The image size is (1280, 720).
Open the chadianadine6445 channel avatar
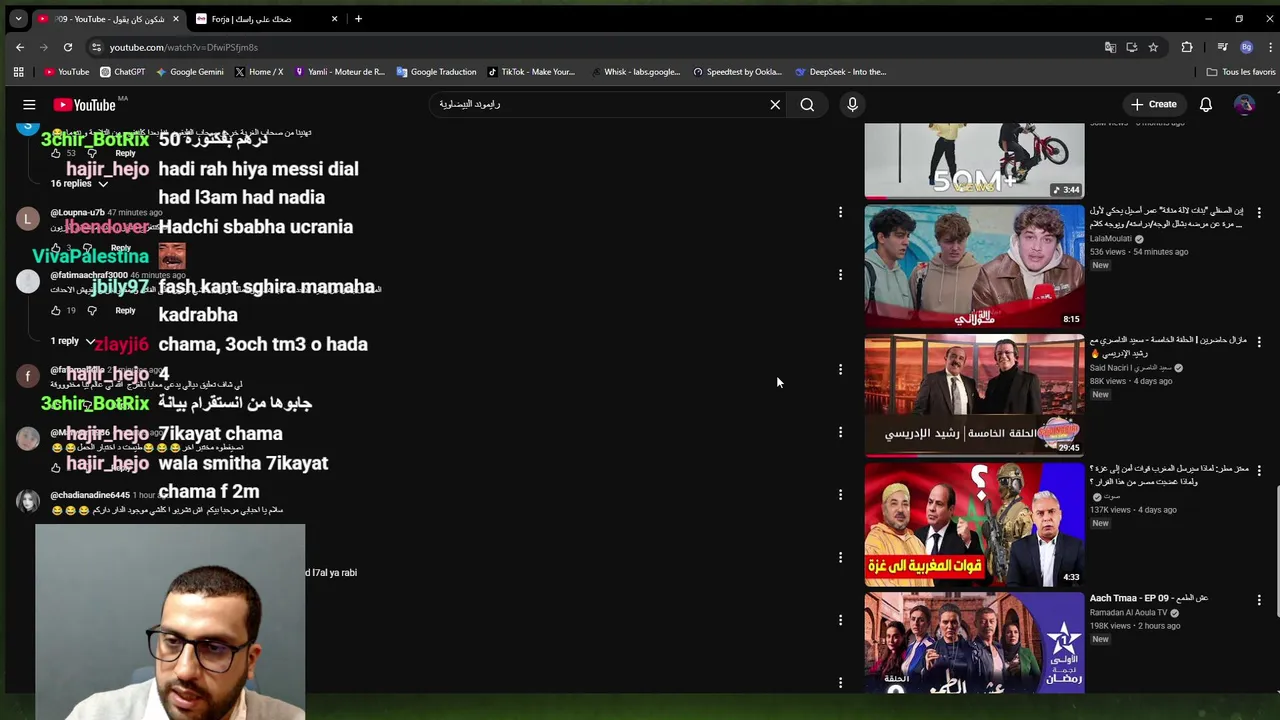pos(28,501)
